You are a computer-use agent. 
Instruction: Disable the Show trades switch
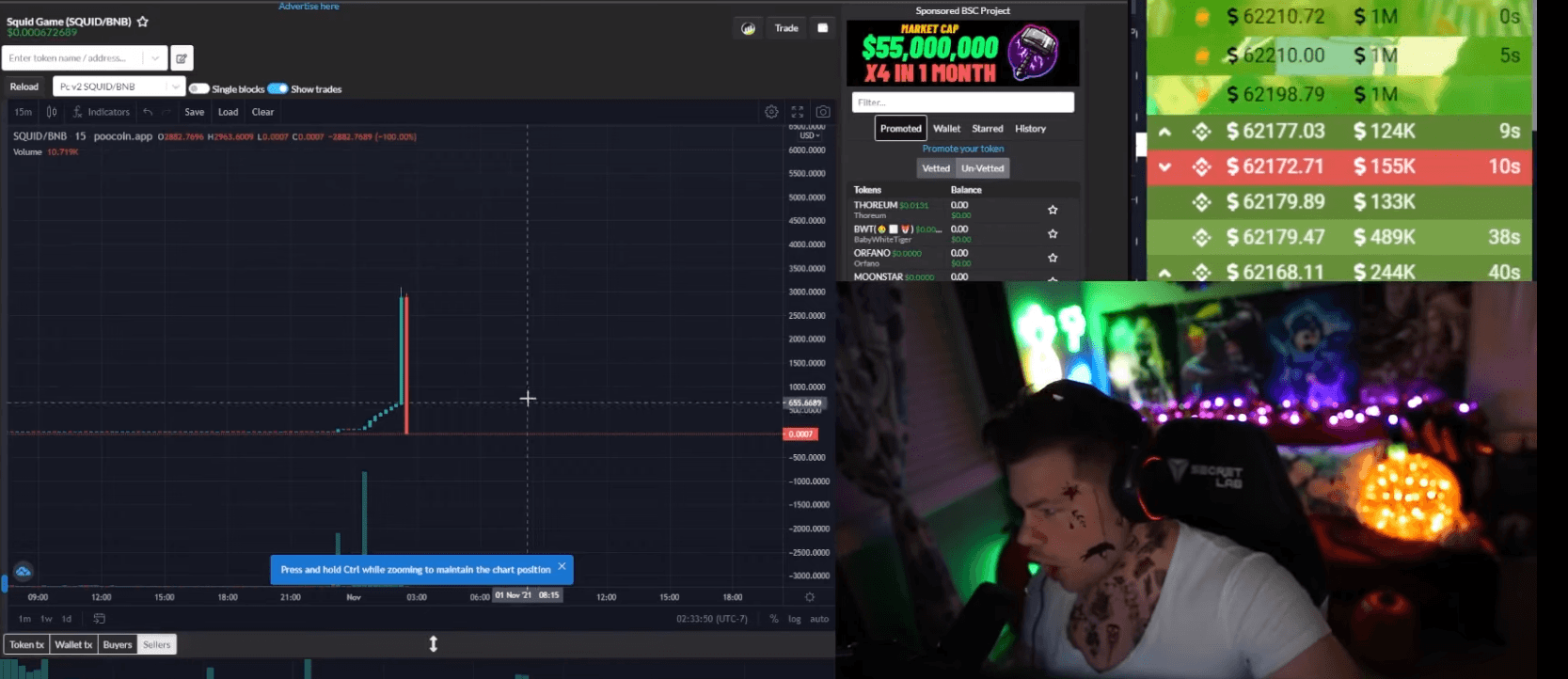[277, 89]
